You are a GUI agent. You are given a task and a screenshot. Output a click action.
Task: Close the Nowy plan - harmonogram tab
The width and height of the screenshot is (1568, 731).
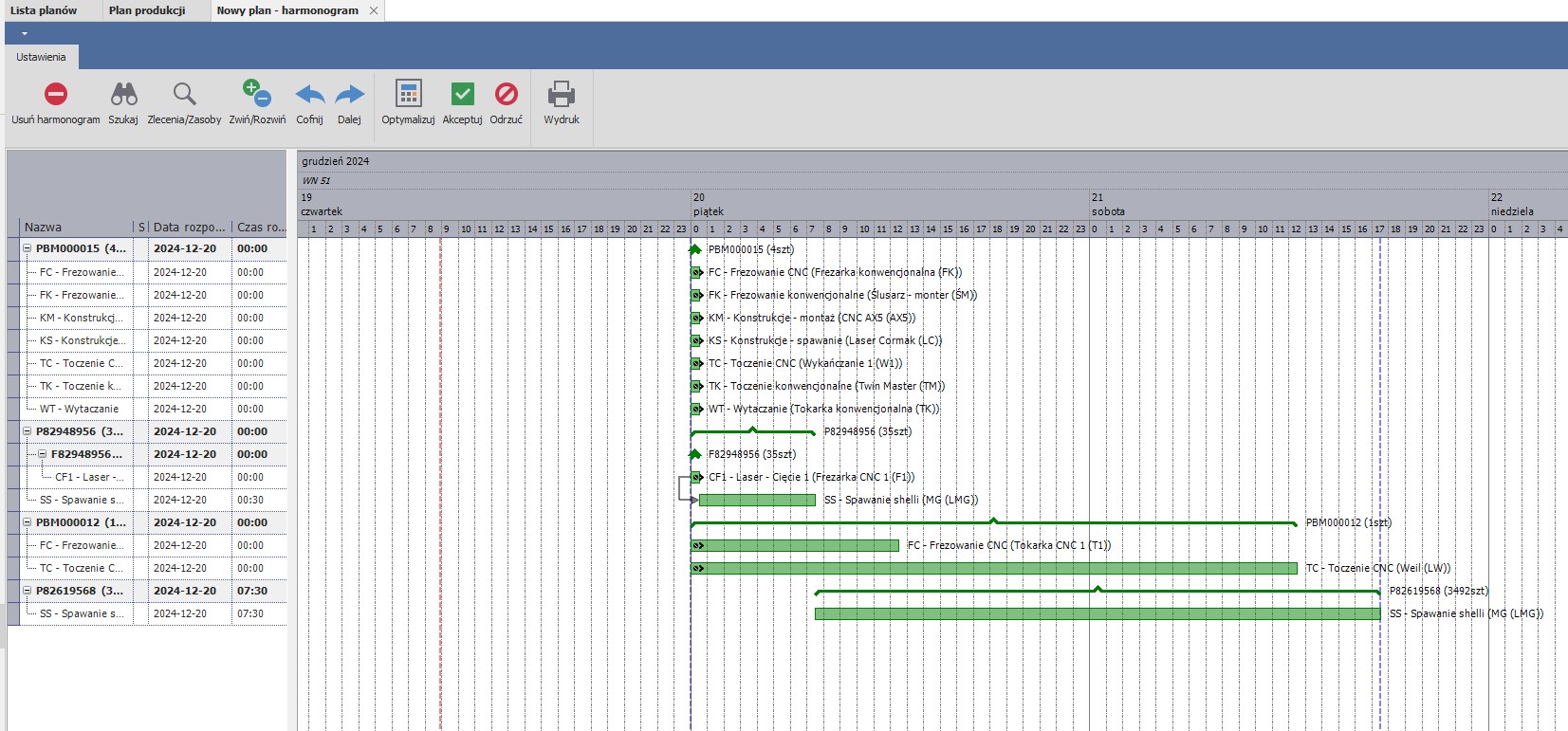coord(374,10)
